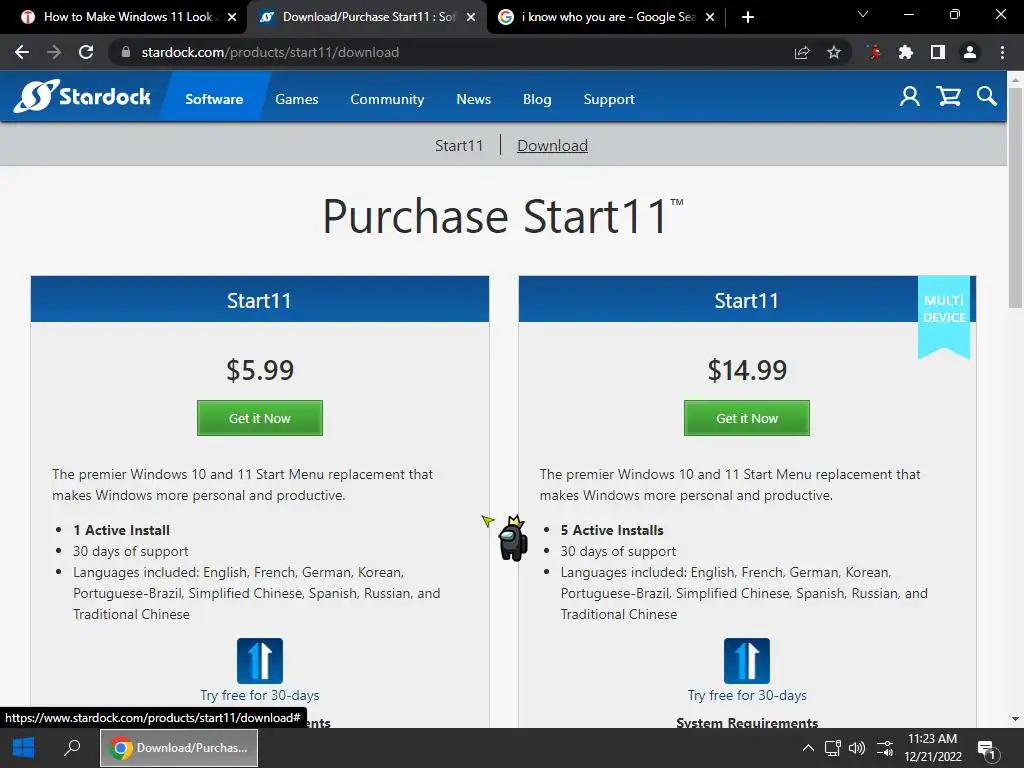Open the shopping cart icon
1024x768 pixels.
(948, 97)
